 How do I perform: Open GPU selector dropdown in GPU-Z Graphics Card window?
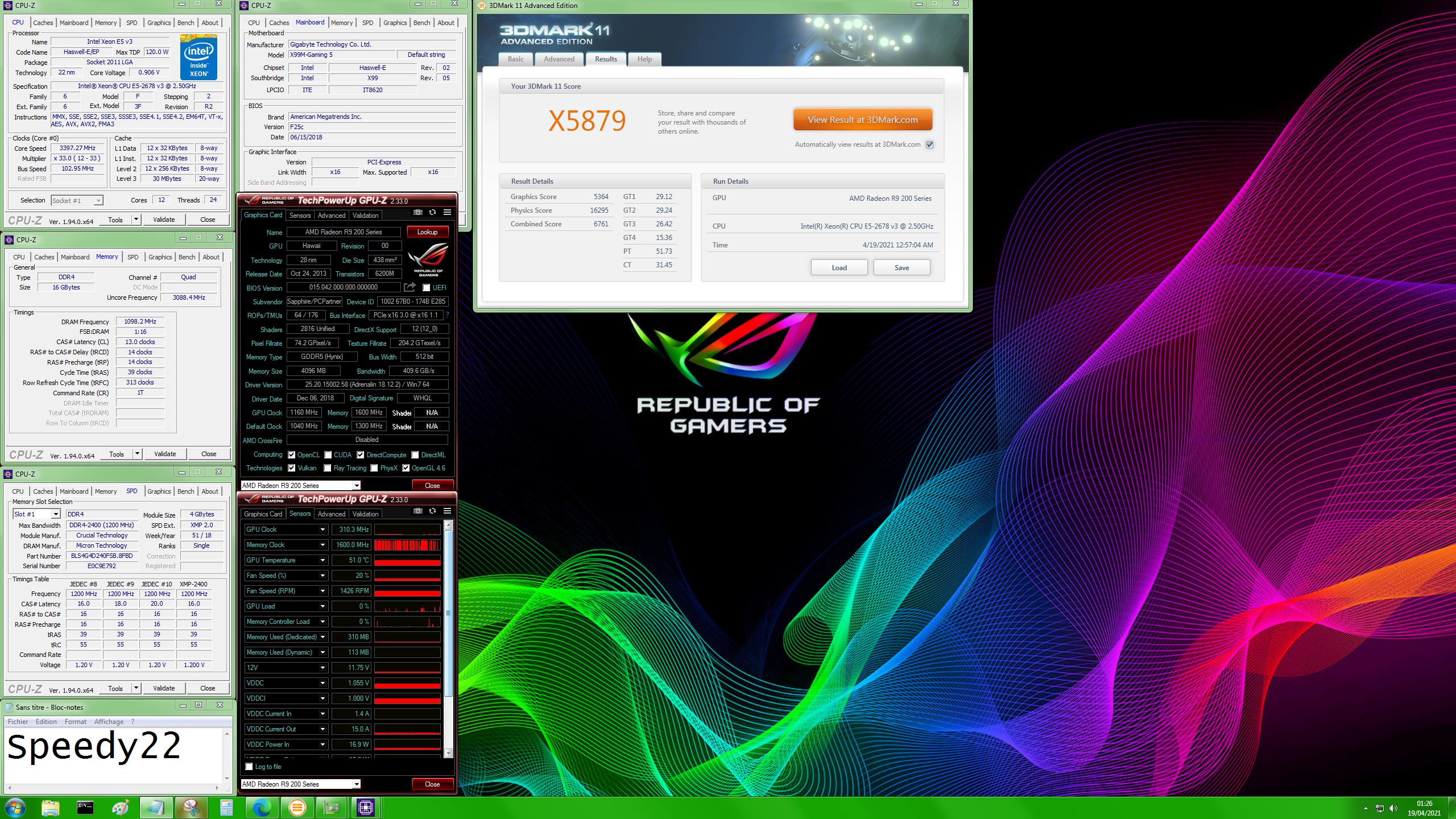coord(300,486)
